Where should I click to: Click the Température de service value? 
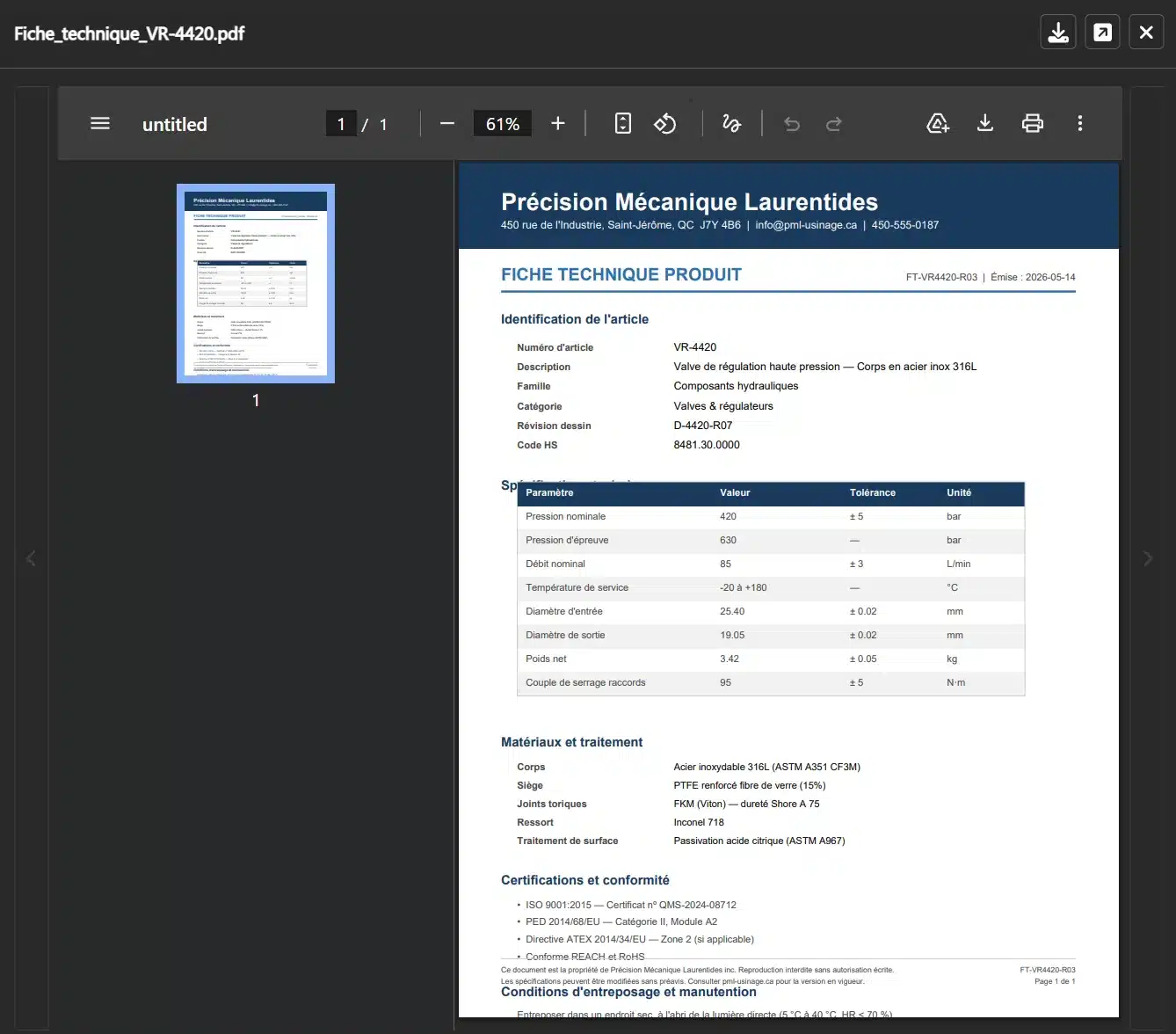[x=743, y=587]
